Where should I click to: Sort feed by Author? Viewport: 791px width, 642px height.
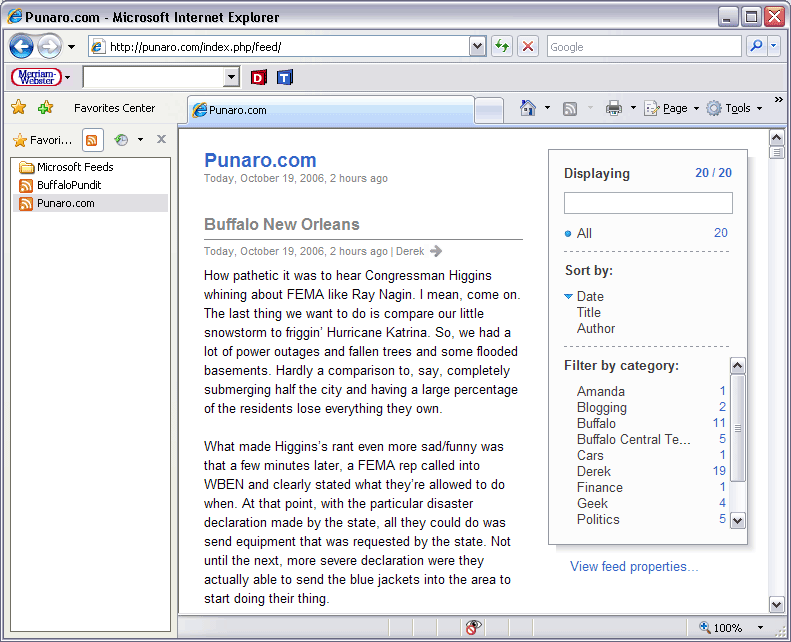[x=596, y=329]
